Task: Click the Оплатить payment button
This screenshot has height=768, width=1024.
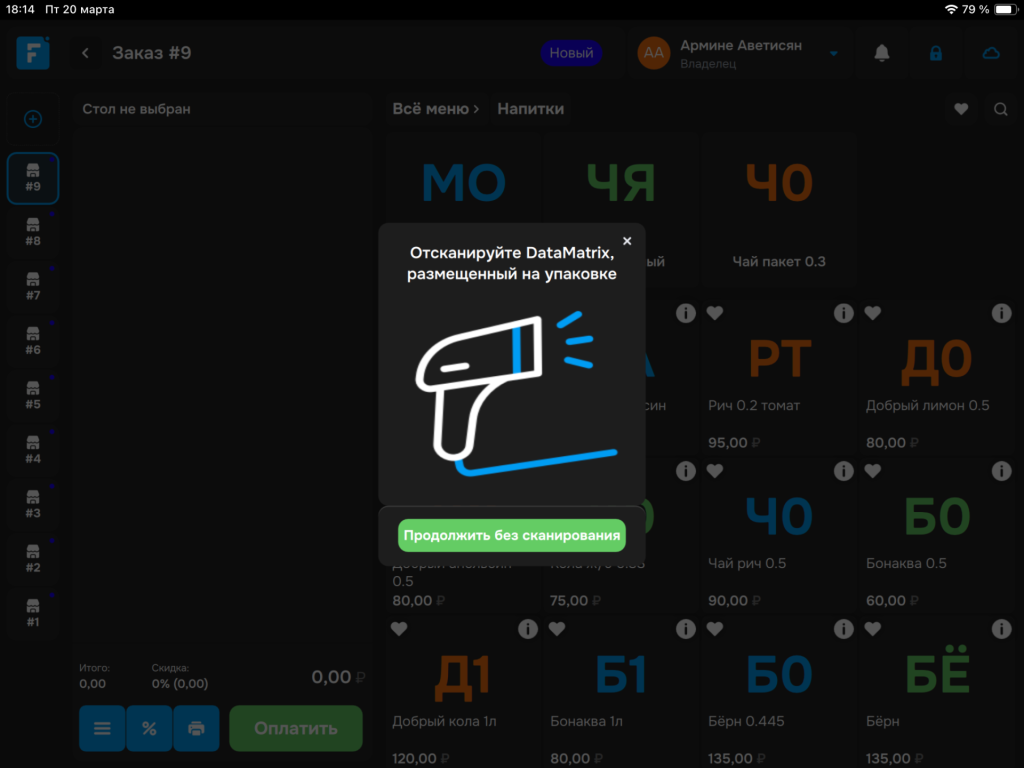Action: point(295,728)
